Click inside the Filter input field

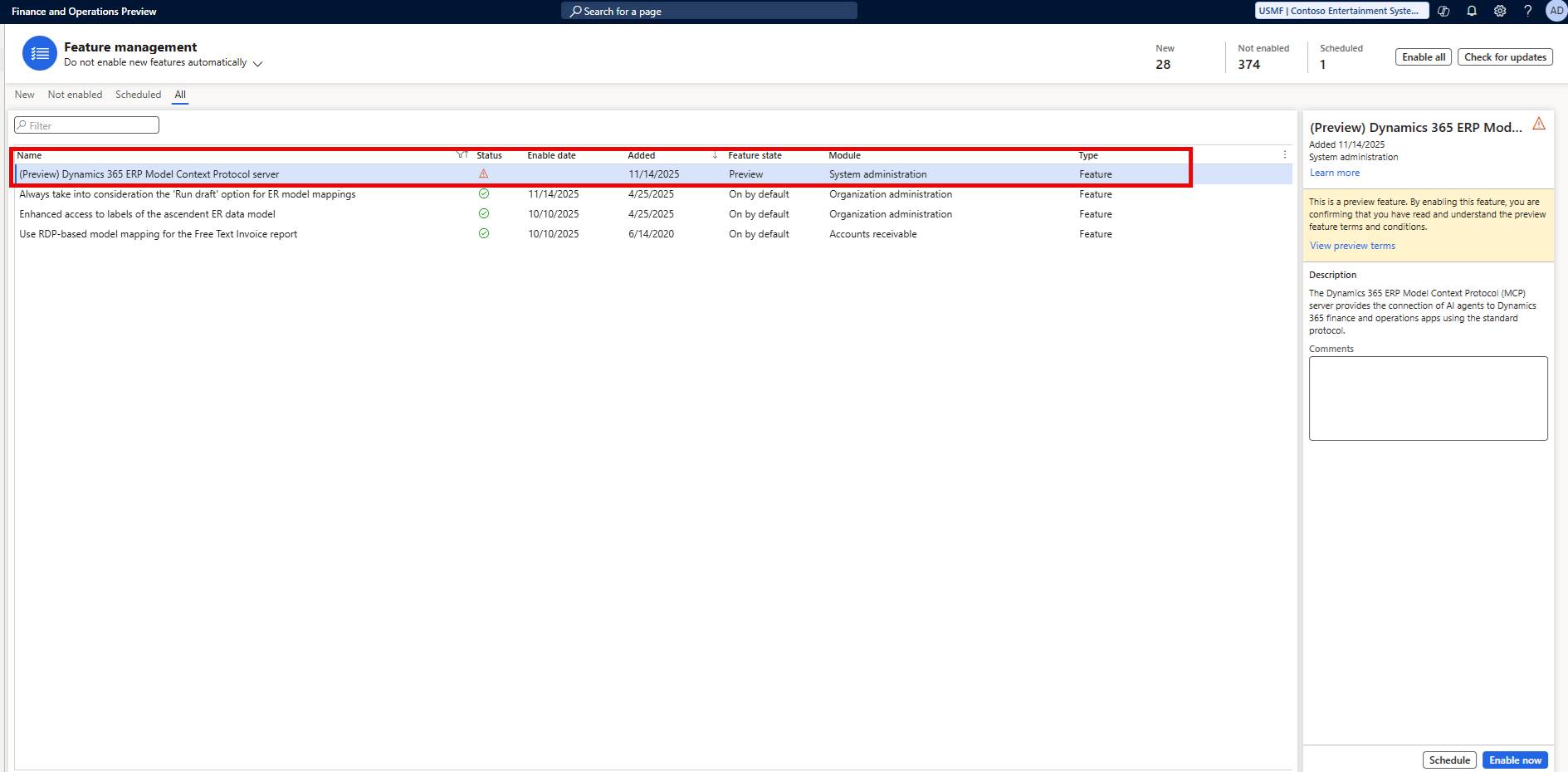(86, 125)
